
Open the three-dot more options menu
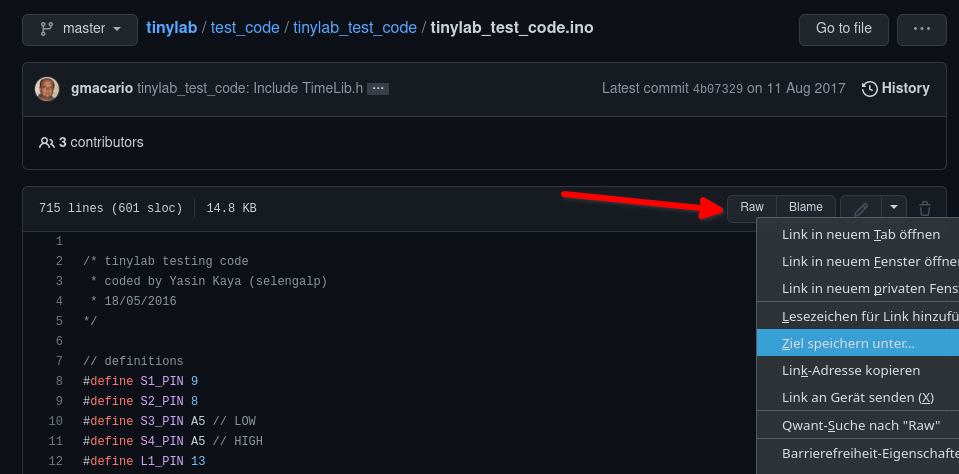(922, 29)
